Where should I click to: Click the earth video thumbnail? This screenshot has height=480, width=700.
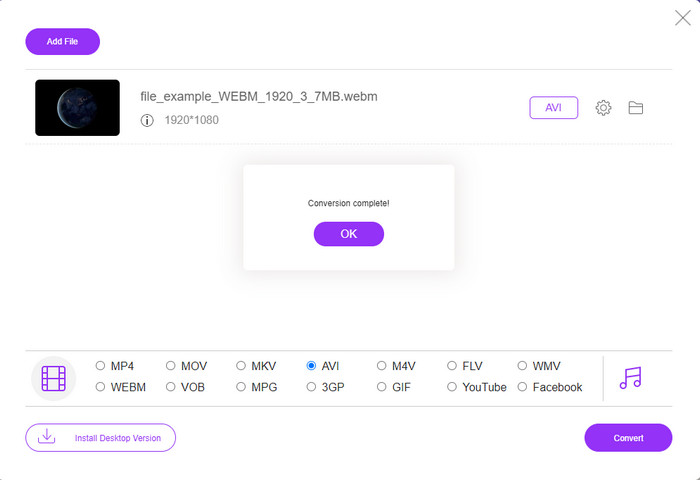(77, 108)
